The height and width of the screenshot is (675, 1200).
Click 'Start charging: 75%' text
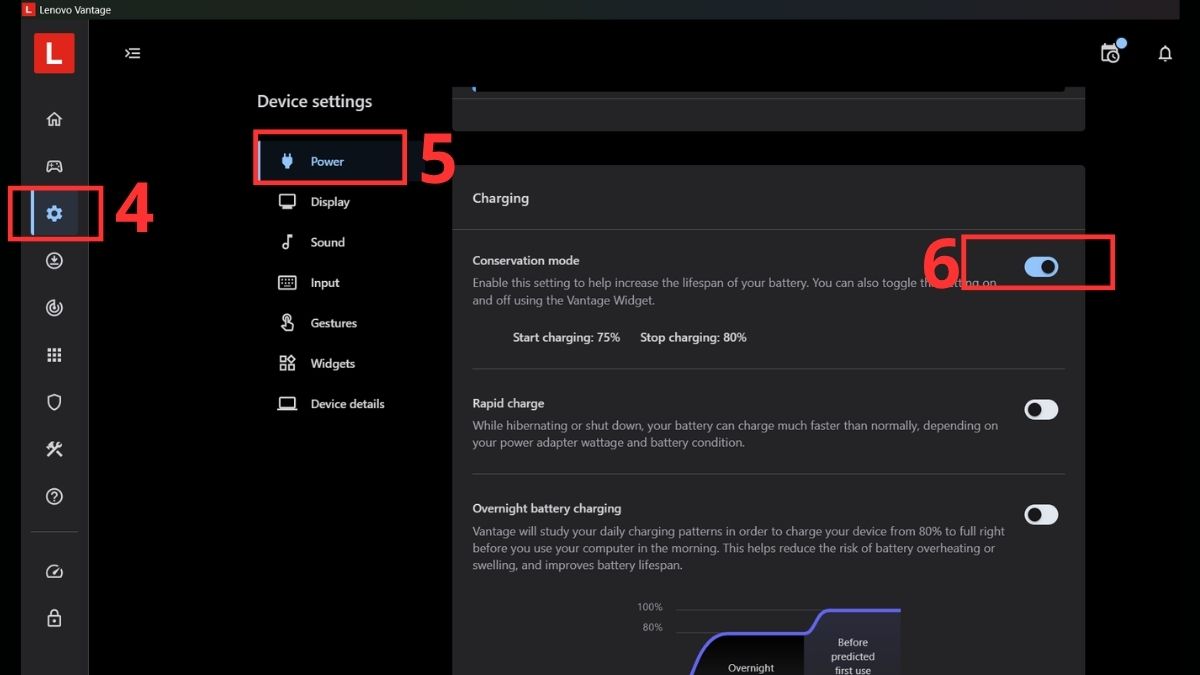(566, 337)
